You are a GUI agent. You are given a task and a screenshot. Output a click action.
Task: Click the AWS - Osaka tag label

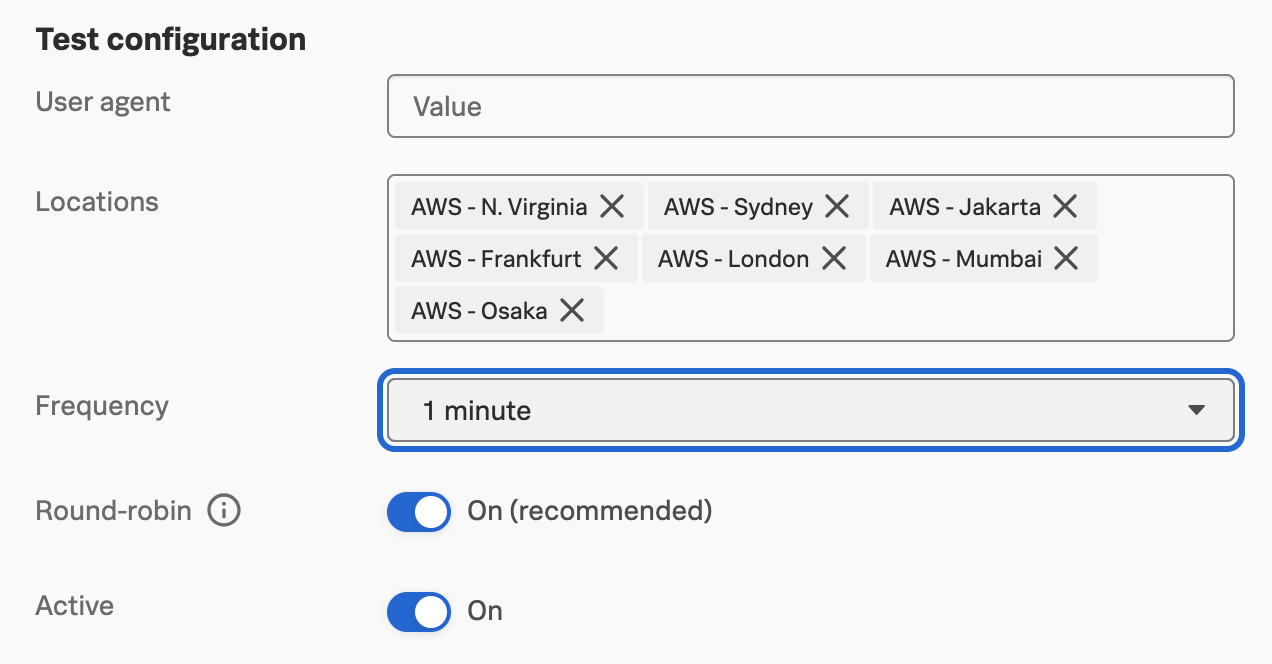(x=479, y=311)
